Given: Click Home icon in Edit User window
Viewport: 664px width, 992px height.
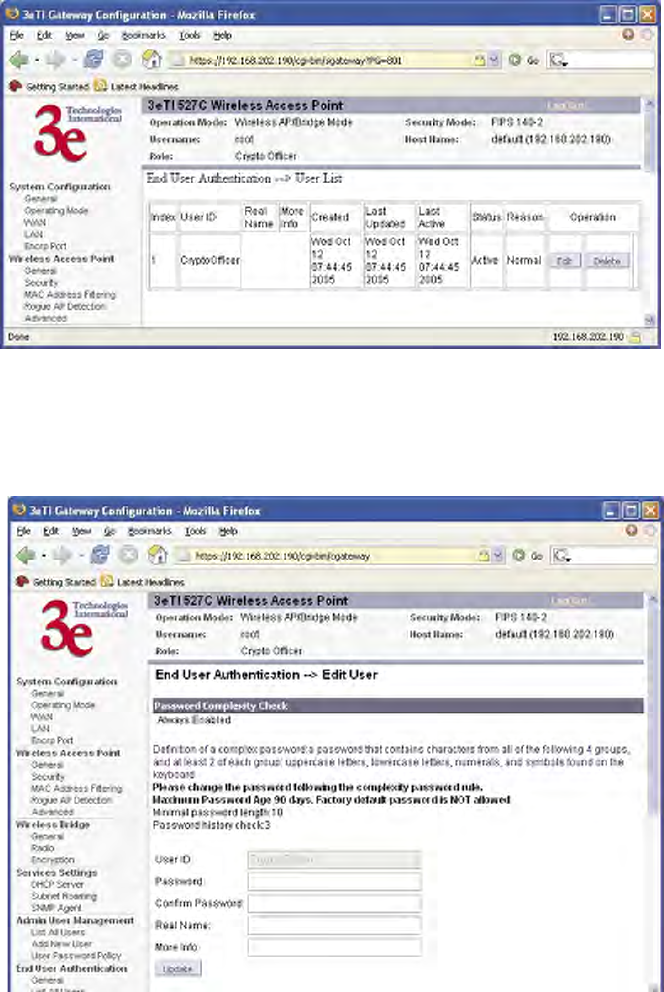Looking at the screenshot, I should 157,555.
